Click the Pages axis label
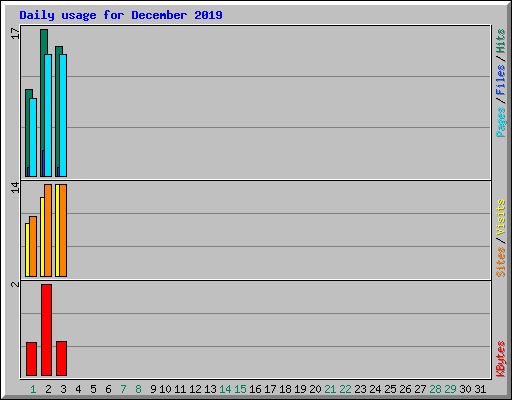The image size is (512, 400). 500,122
